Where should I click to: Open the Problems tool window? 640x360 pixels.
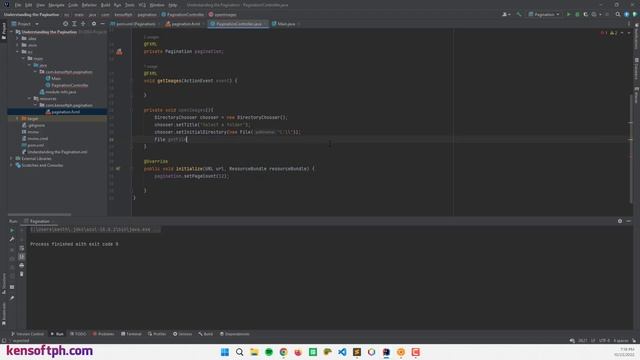click(103, 334)
